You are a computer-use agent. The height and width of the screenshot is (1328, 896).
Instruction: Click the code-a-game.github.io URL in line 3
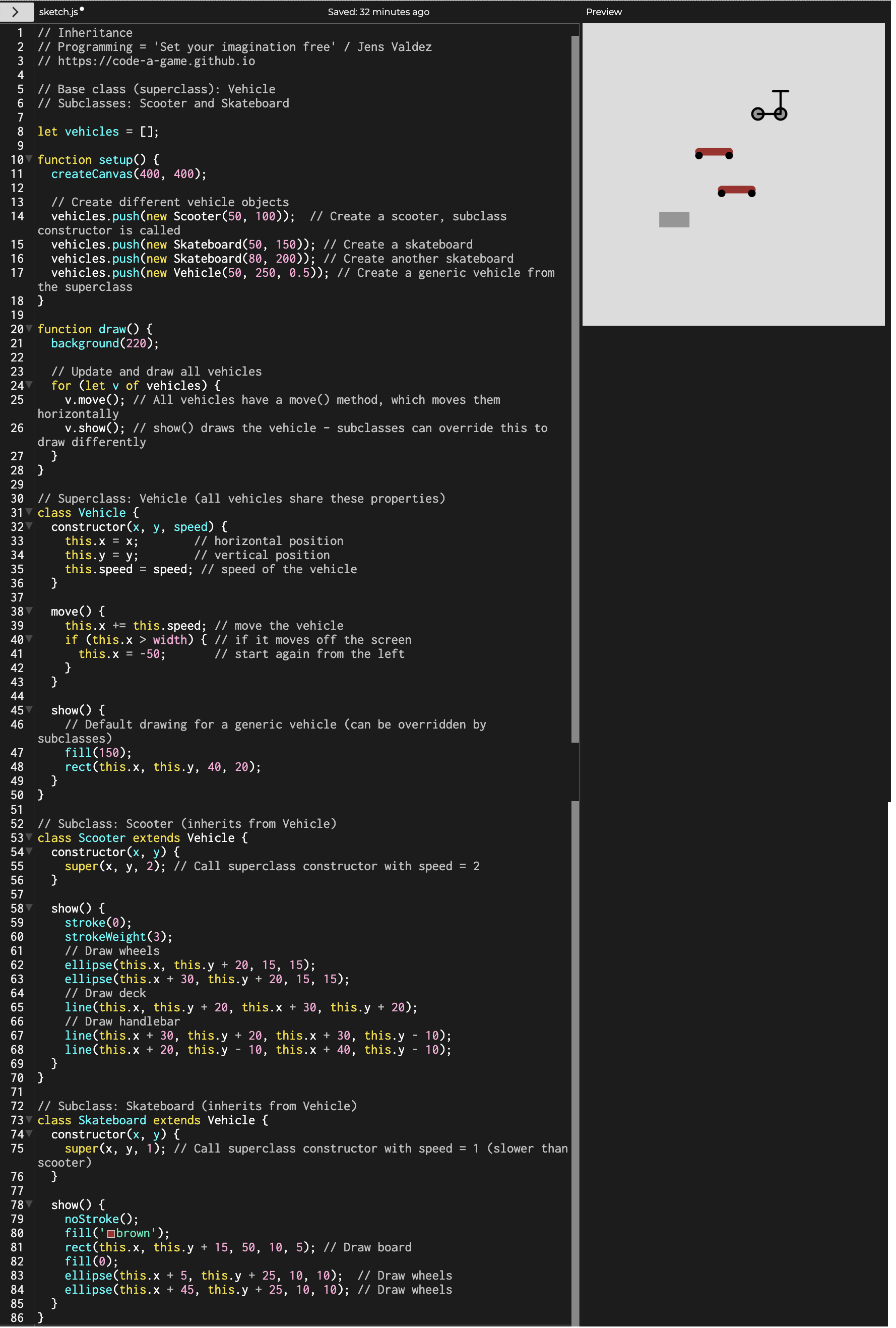[156, 61]
